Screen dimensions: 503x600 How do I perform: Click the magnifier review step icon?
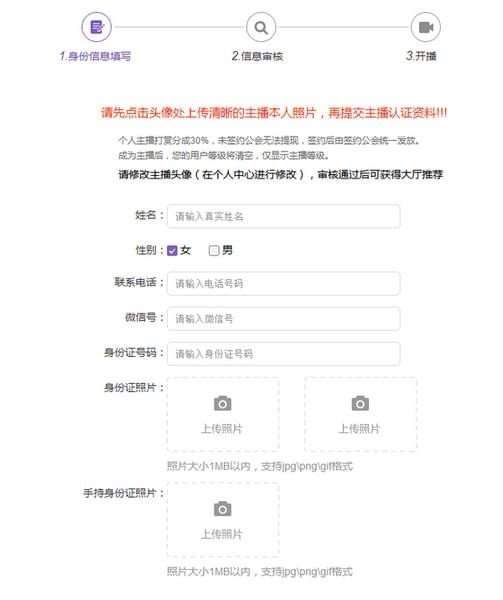261,28
